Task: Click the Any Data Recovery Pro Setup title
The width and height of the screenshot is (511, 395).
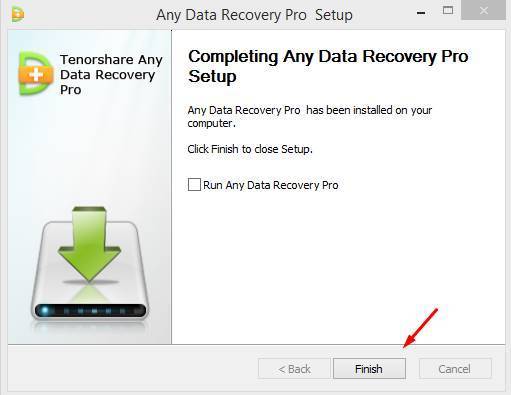Action: (x=254, y=15)
